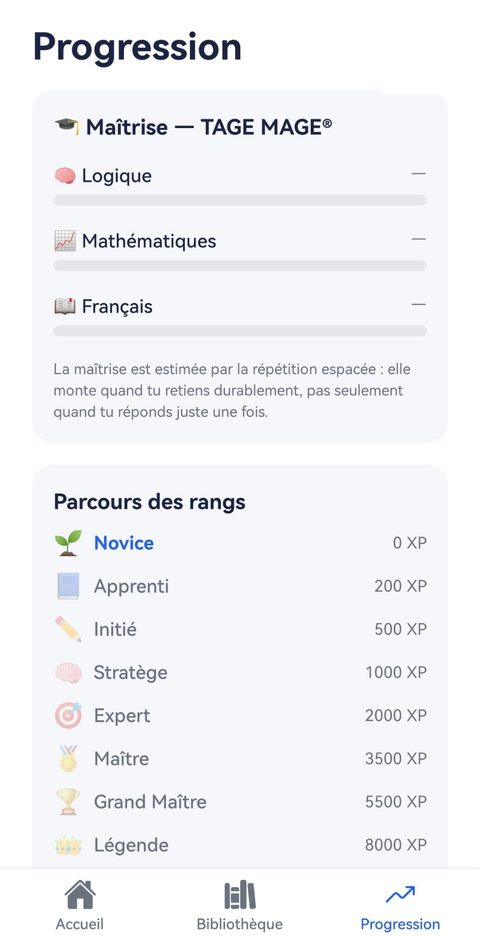Tap the open book icon beside Français

[x=65, y=306]
